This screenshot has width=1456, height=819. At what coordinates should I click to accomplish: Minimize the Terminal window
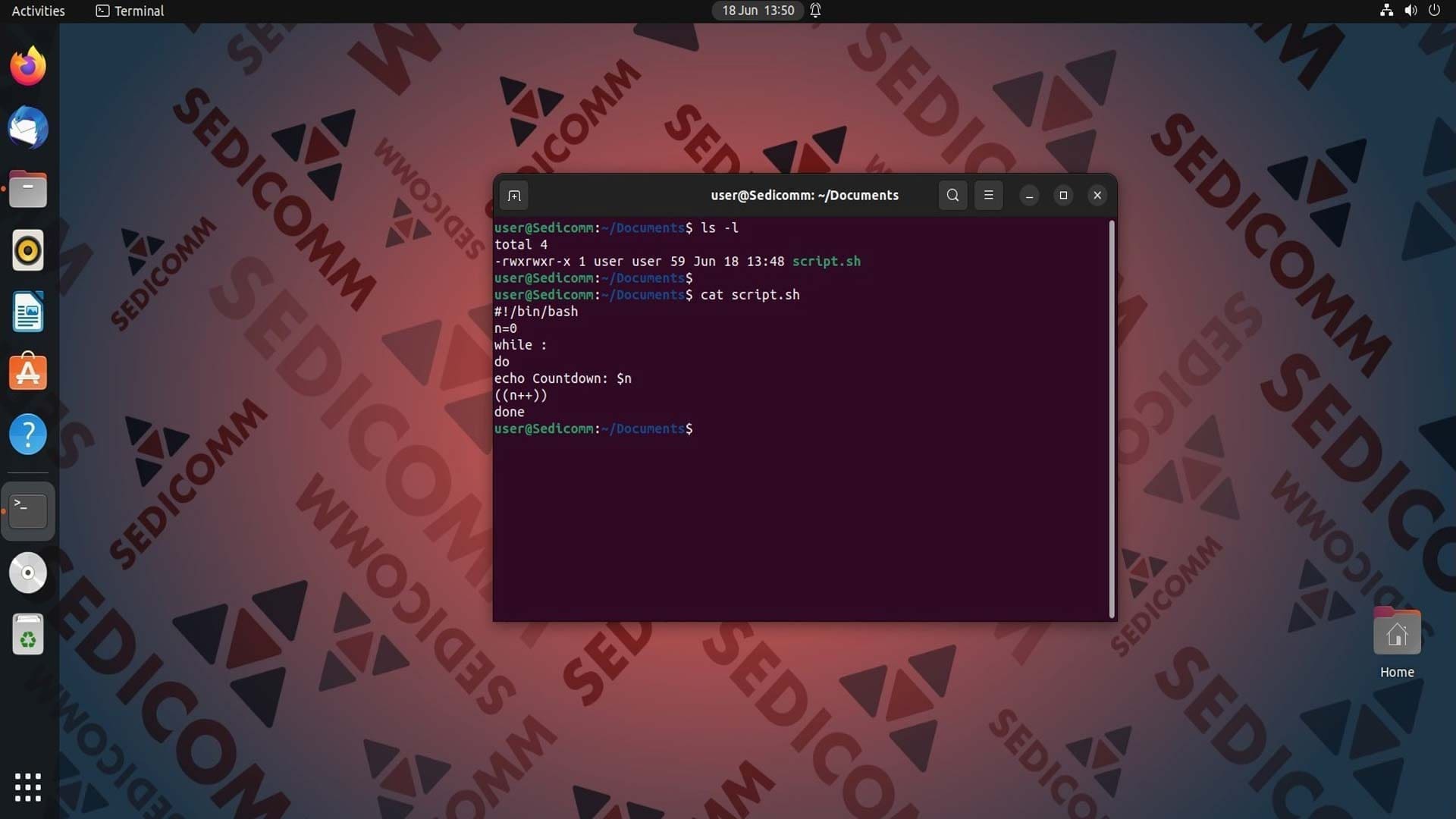[x=1029, y=196]
